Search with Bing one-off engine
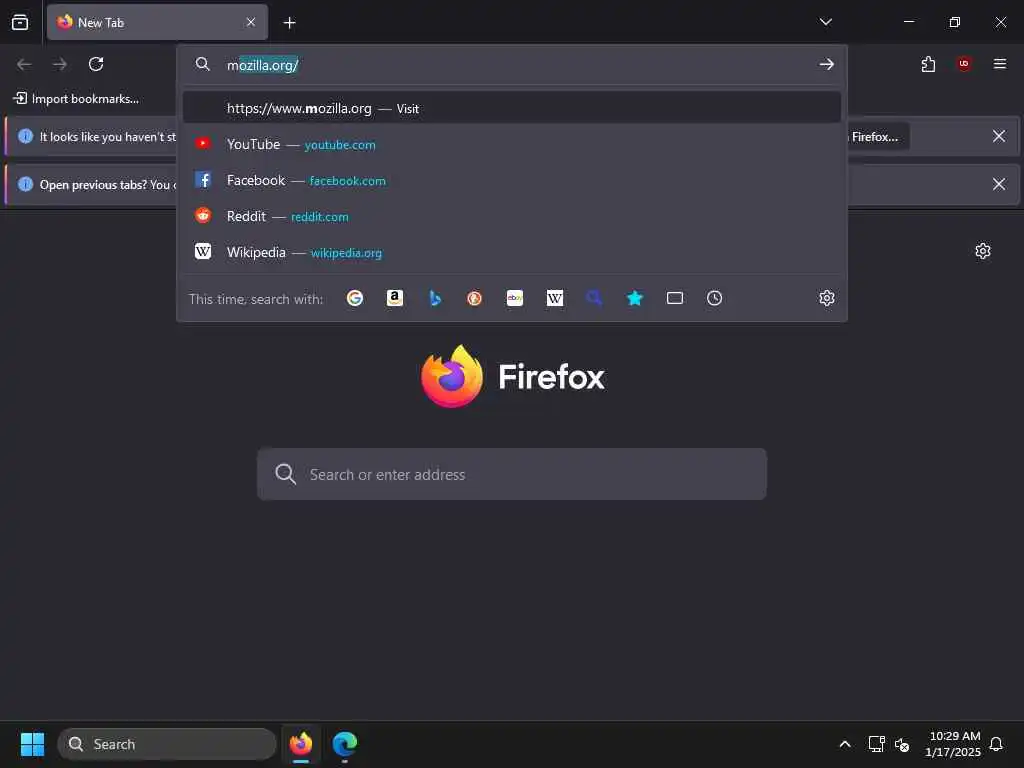 point(435,298)
